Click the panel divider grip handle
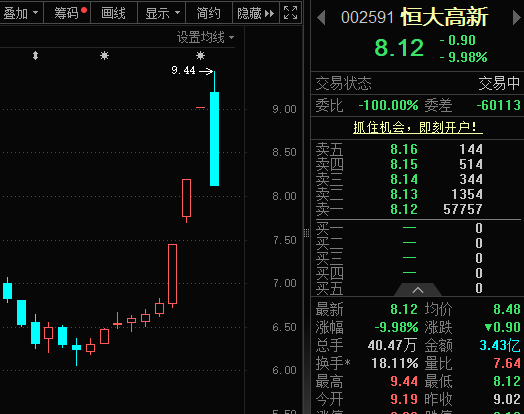 coord(306,233)
